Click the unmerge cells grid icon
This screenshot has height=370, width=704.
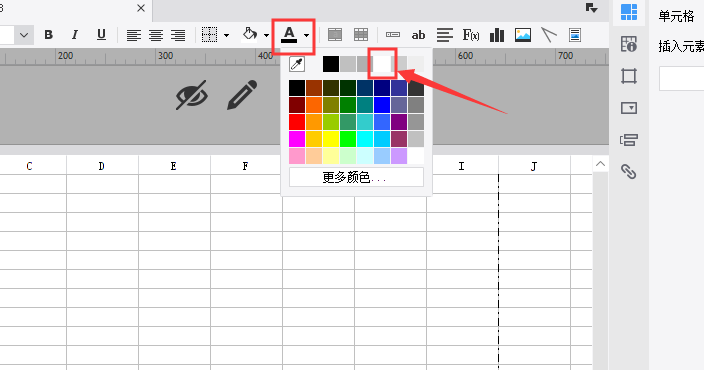(361, 35)
